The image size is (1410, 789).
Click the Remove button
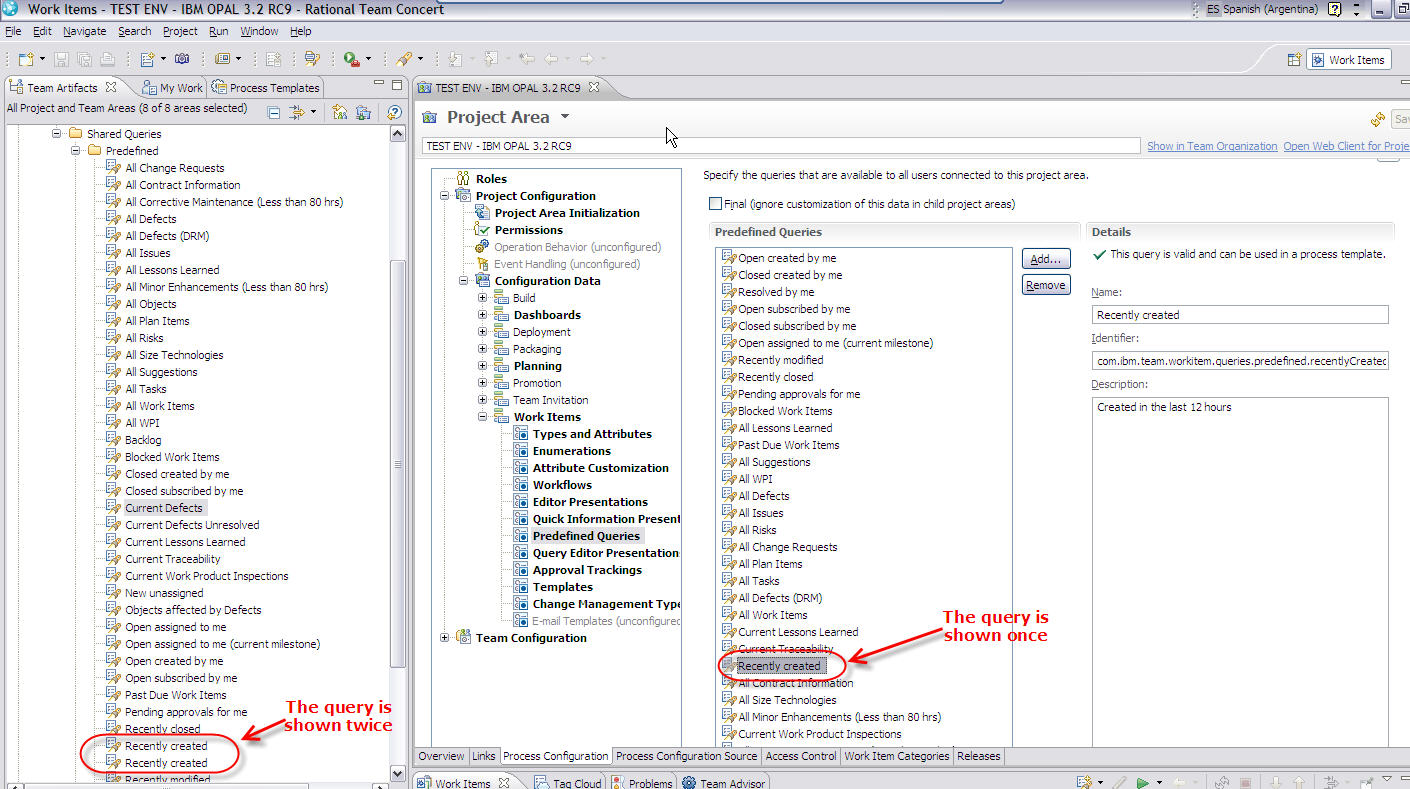1046,285
